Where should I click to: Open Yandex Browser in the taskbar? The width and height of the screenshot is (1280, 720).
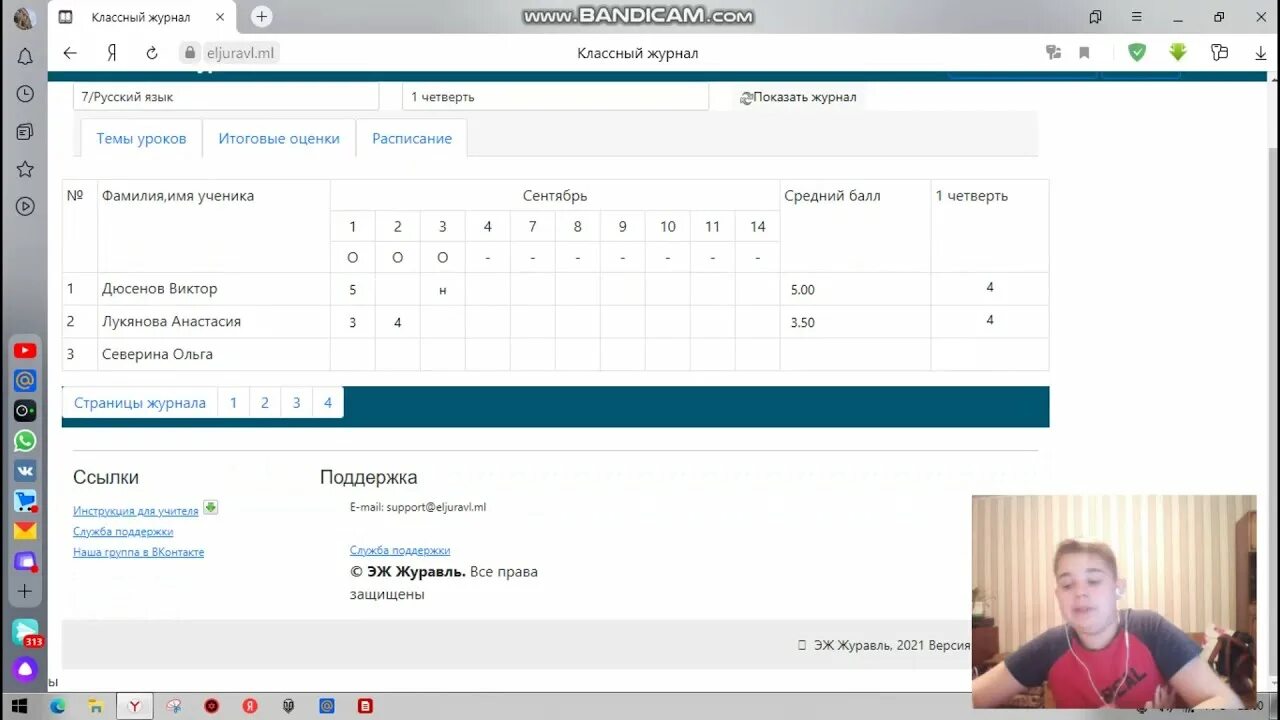(134, 706)
